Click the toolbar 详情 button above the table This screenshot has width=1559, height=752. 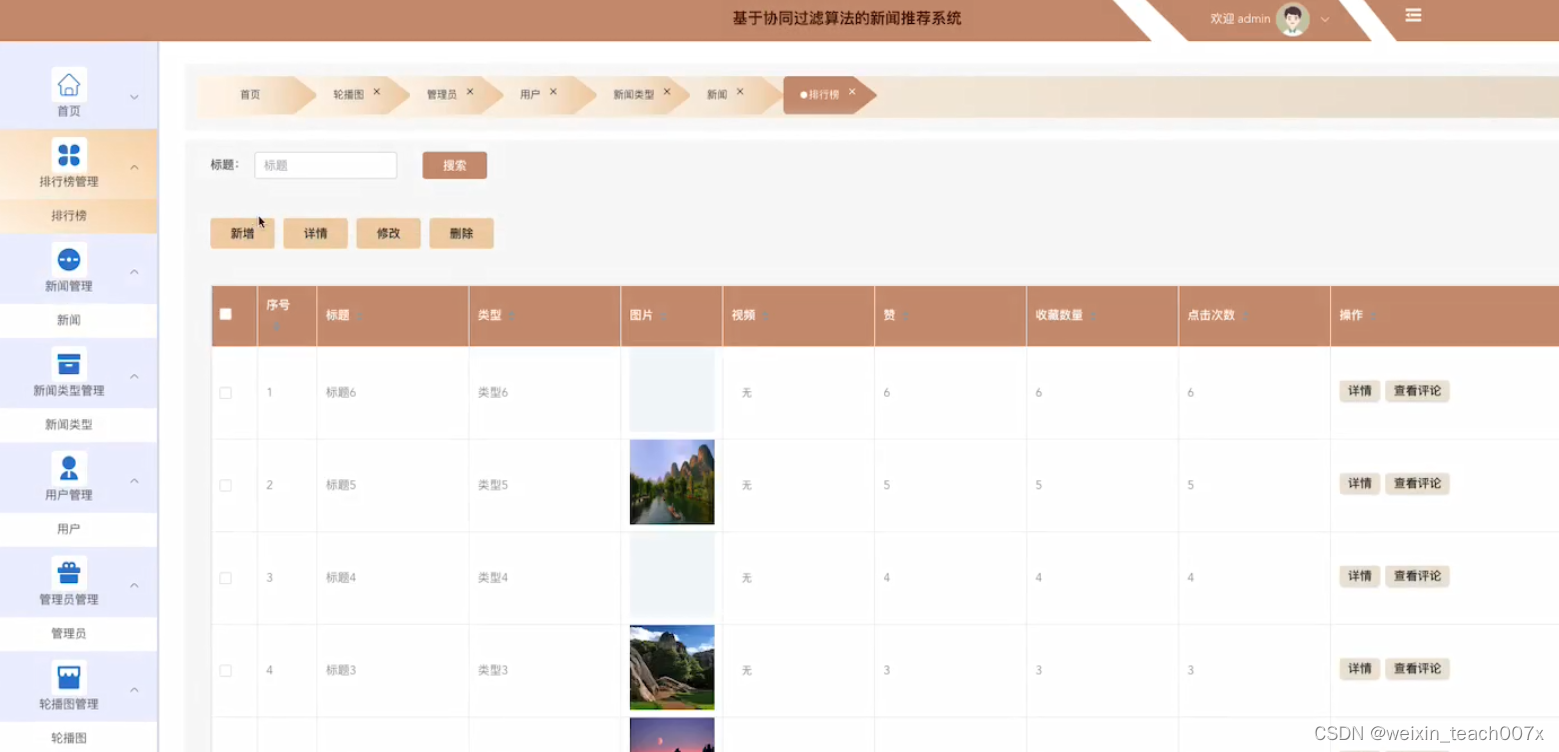click(x=315, y=233)
